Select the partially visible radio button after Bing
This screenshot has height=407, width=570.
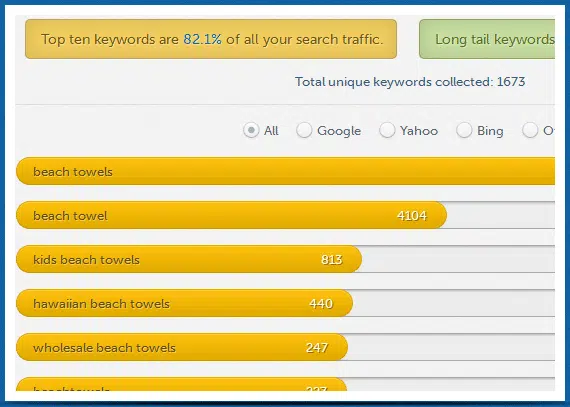pyautogui.click(x=530, y=130)
